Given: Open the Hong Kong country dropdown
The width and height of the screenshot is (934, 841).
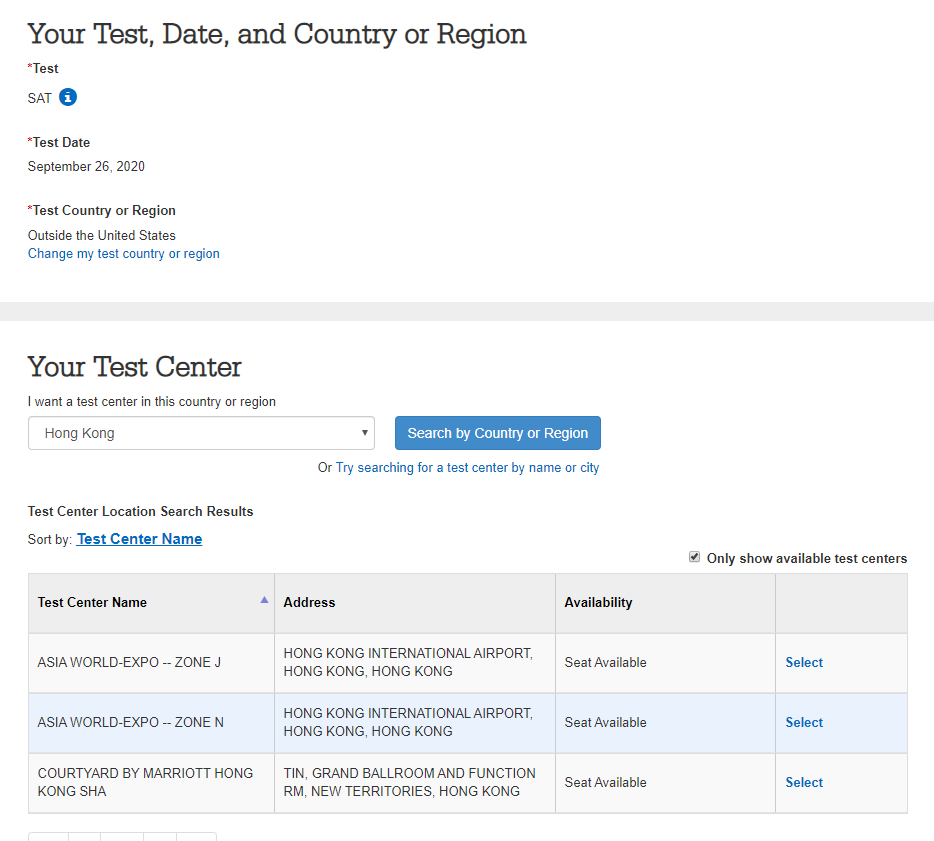Looking at the screenshot, I should pyautogui.click(x=201, y=433).
